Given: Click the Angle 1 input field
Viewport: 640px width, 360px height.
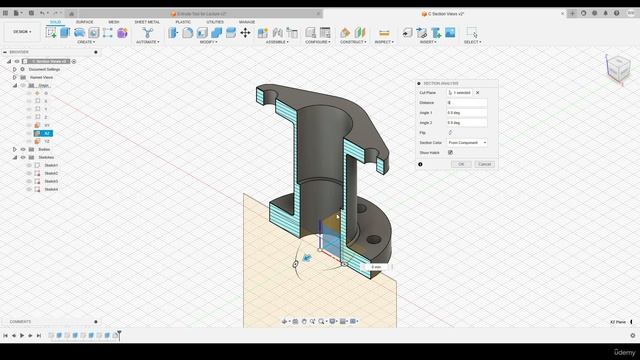Looking at the screenshot, I should [467, 113].
